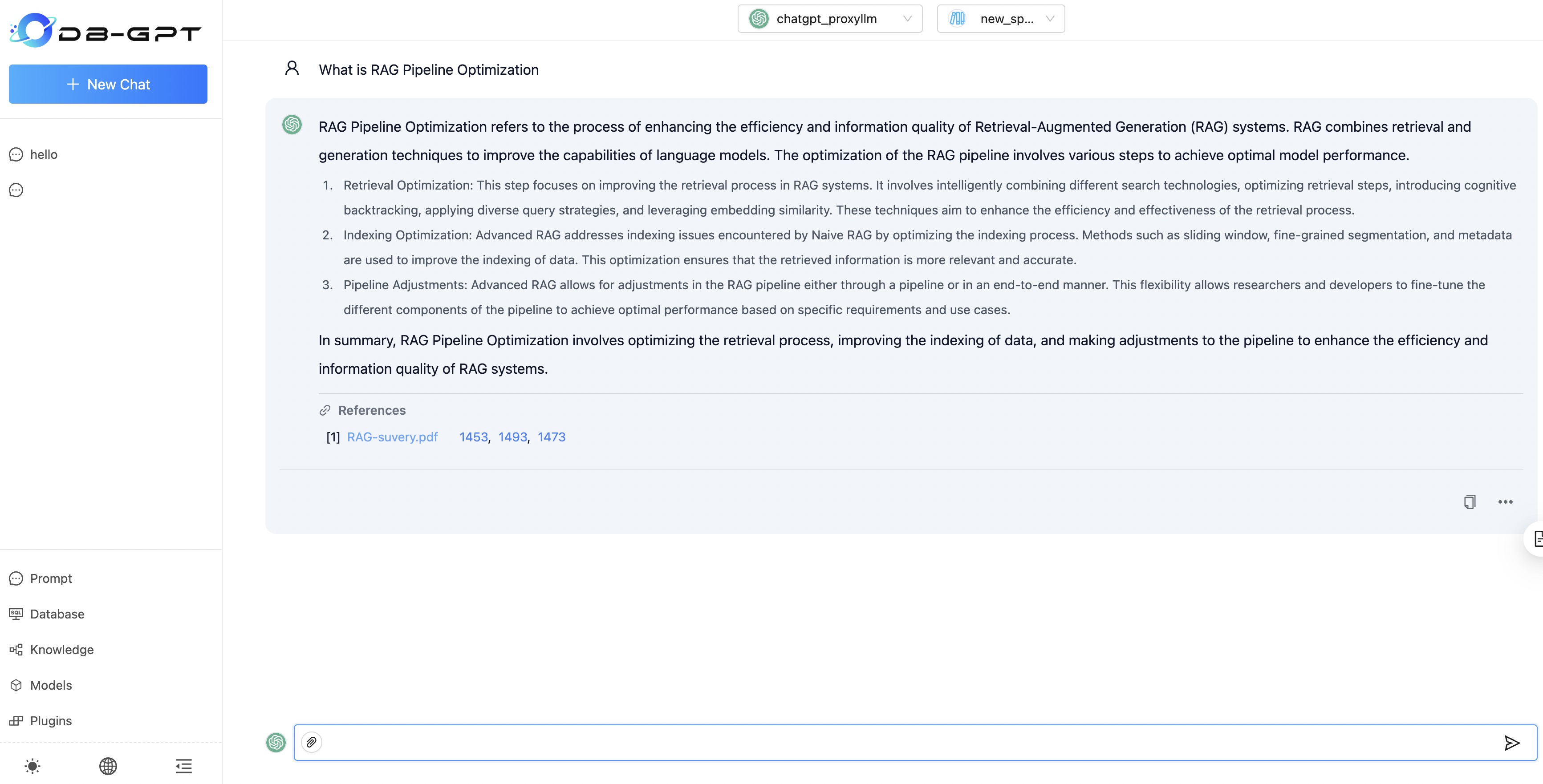Open the chatgpt_proxyllm model dropdown
1543x784 pixels.
pyautogui.click(x=830, y=19)
